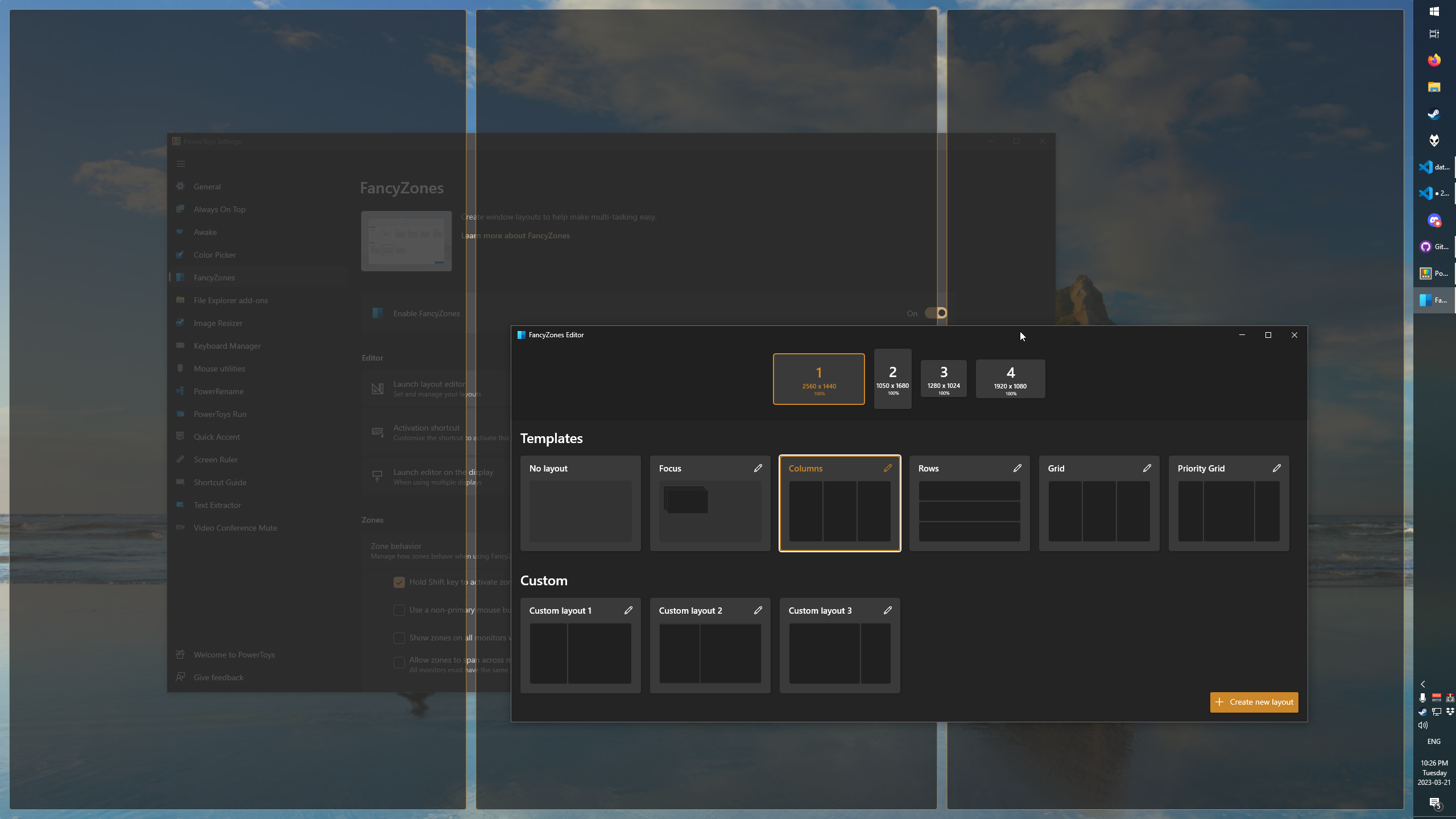Open Screen Ruler settings page
Image resolution: width=1456 pixels, height=819 pixels.
[x=258, y=460]
